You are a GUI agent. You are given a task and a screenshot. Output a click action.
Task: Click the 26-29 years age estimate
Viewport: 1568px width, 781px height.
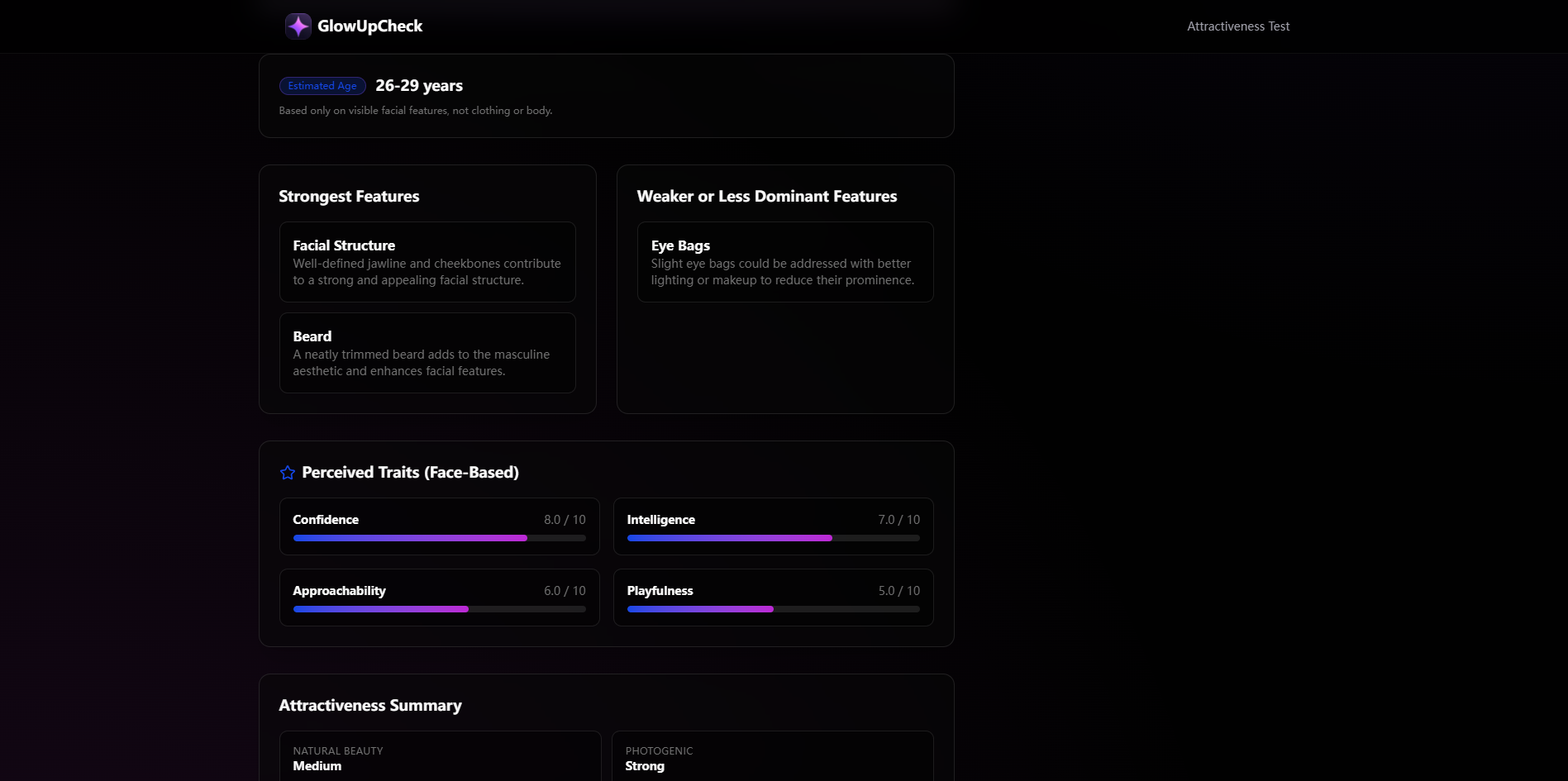click(x=419, y=85)
